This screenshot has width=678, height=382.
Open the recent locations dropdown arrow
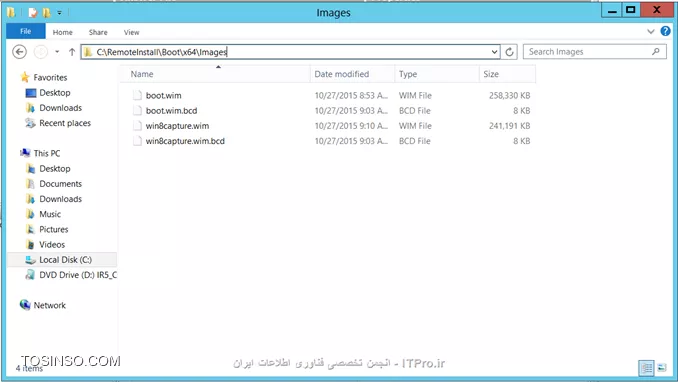click(57, 52)
